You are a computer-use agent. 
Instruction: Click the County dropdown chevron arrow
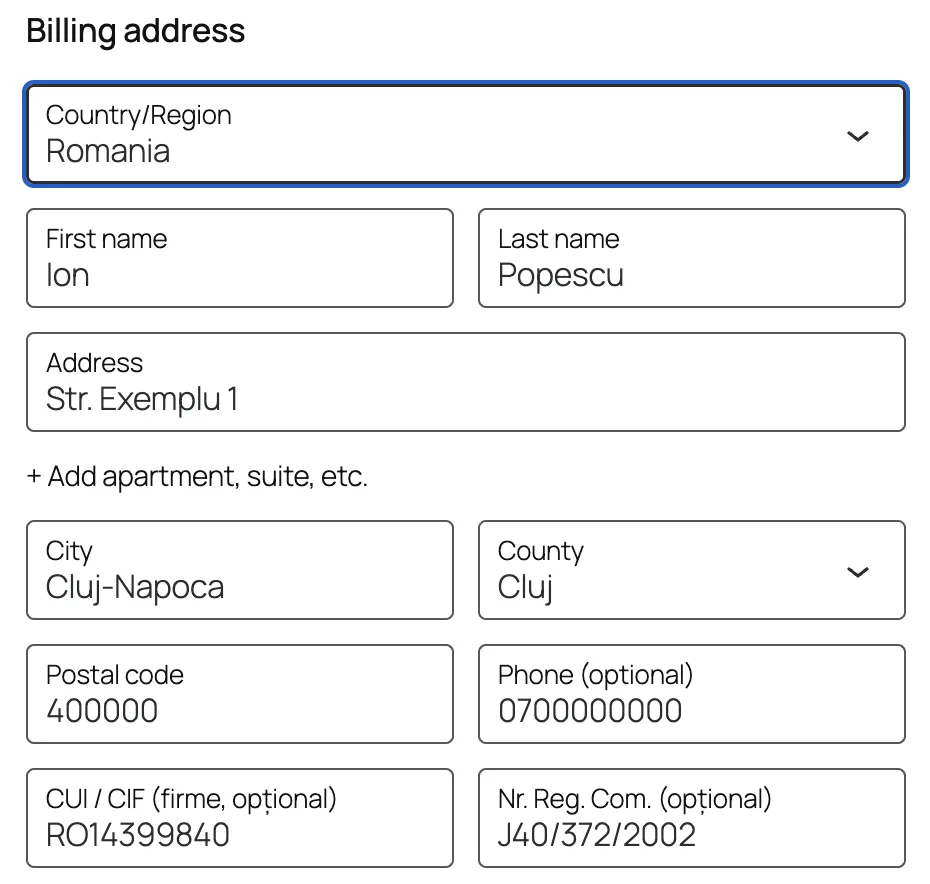(858, 572)
